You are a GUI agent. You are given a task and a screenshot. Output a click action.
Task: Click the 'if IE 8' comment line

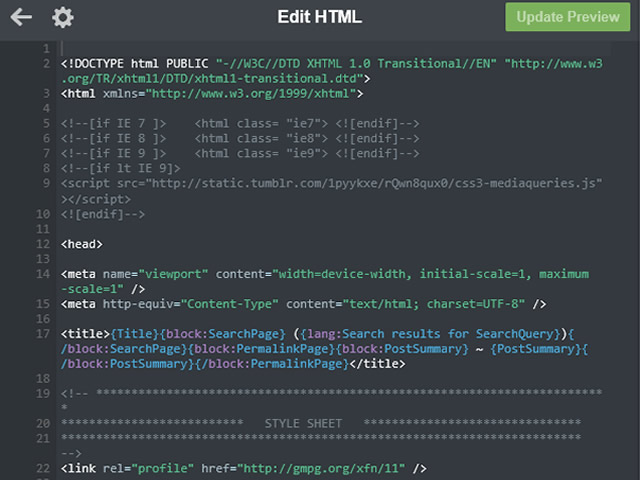tap(240, 138)
